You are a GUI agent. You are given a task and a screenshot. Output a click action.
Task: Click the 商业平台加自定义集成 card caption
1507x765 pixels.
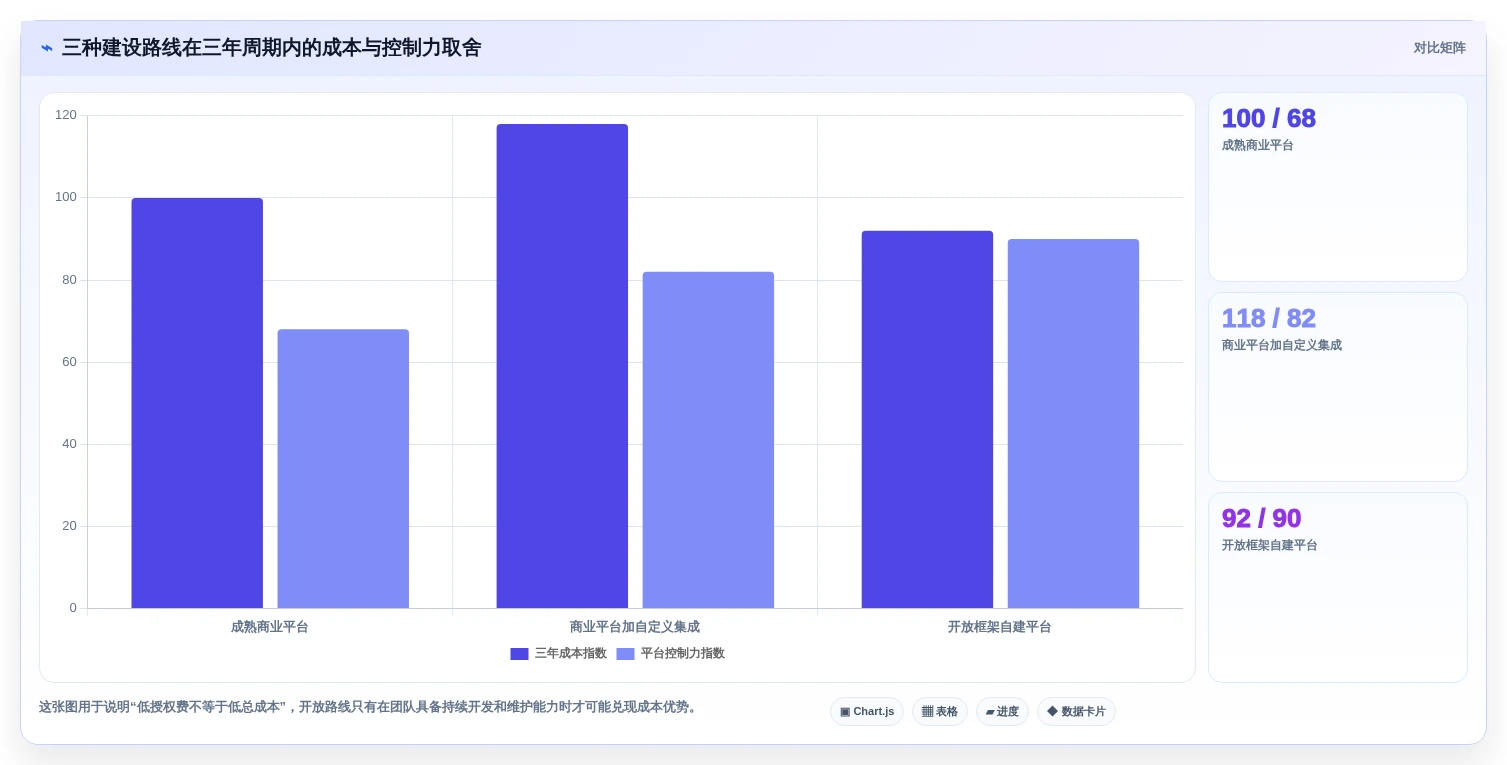(1281, 345)
